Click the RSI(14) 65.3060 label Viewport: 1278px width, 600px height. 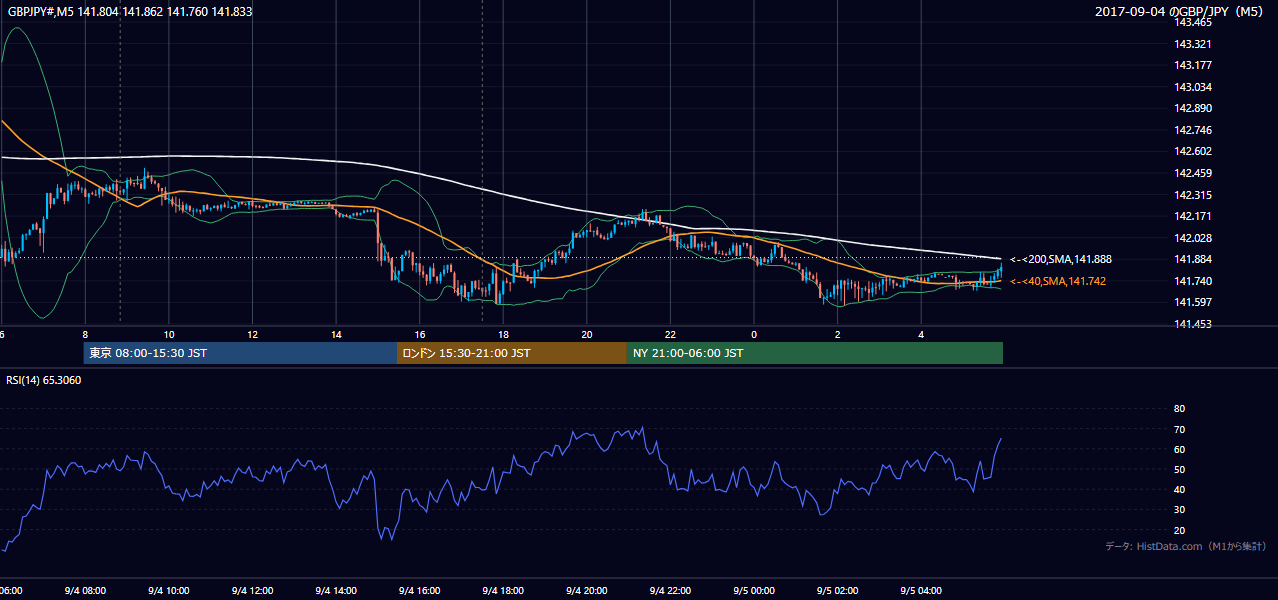tap(45, 380)
